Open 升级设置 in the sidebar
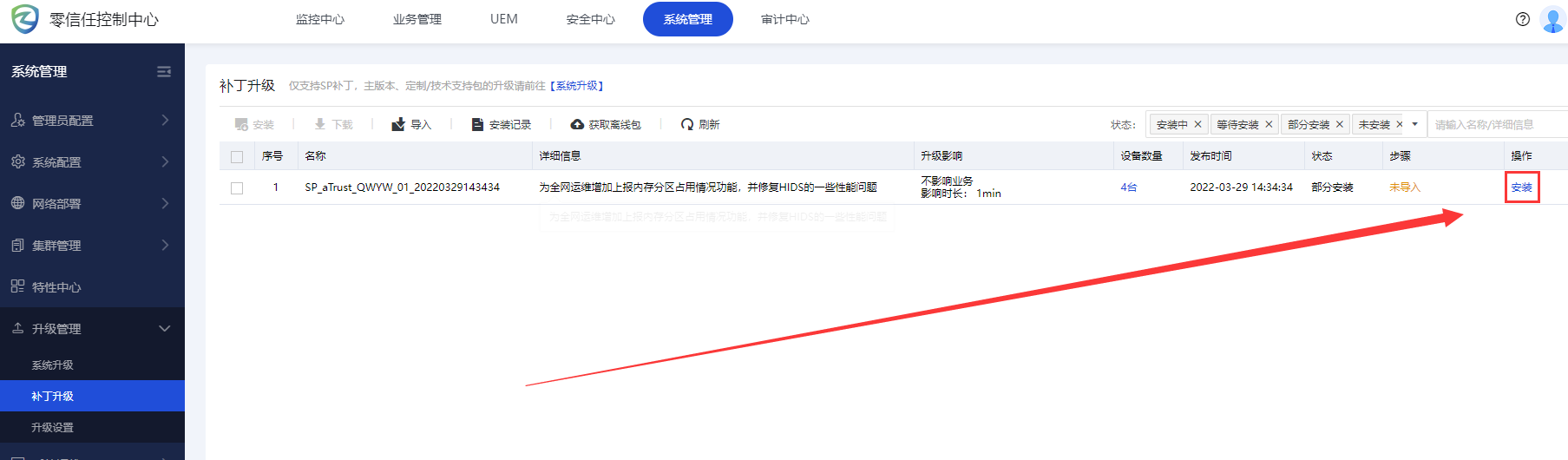This screenshot has height=460, width=1568. (53, 428)
